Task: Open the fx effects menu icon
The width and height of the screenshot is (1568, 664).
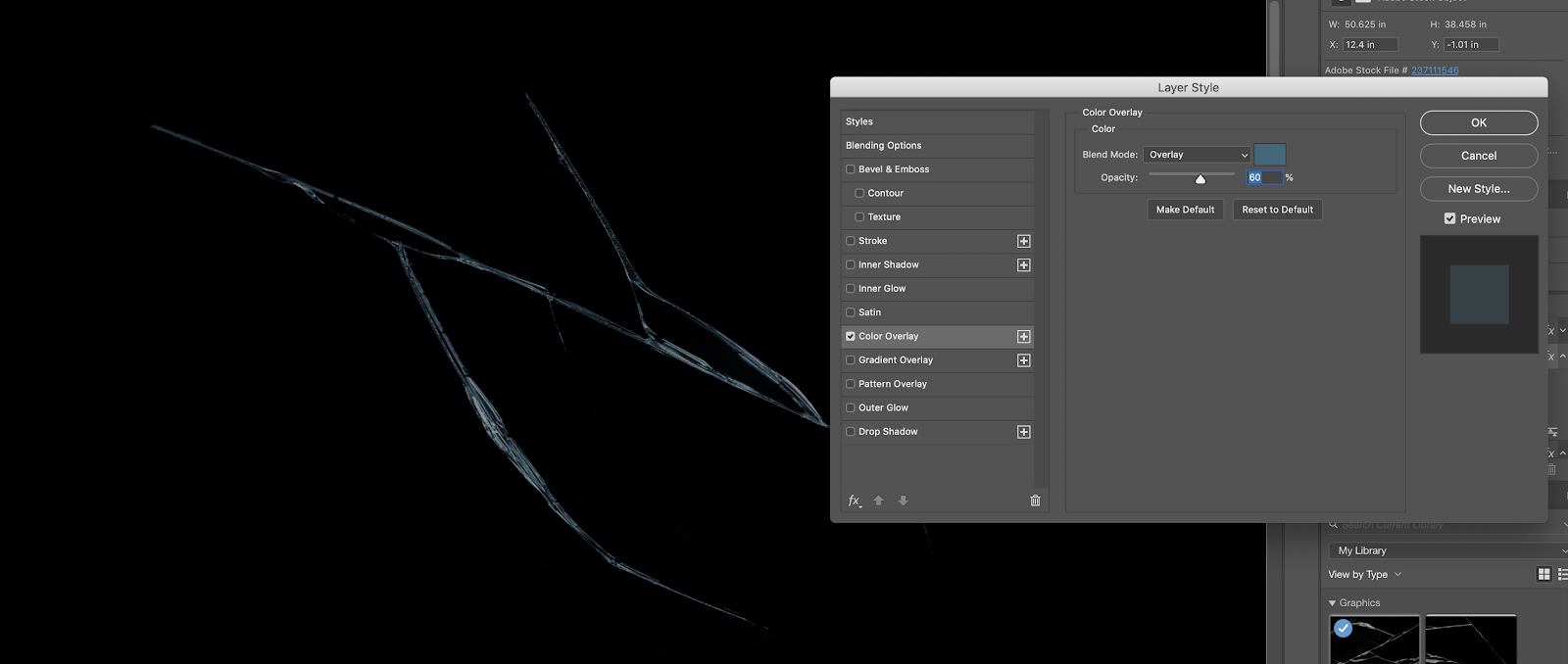Action: pos(854,500)
